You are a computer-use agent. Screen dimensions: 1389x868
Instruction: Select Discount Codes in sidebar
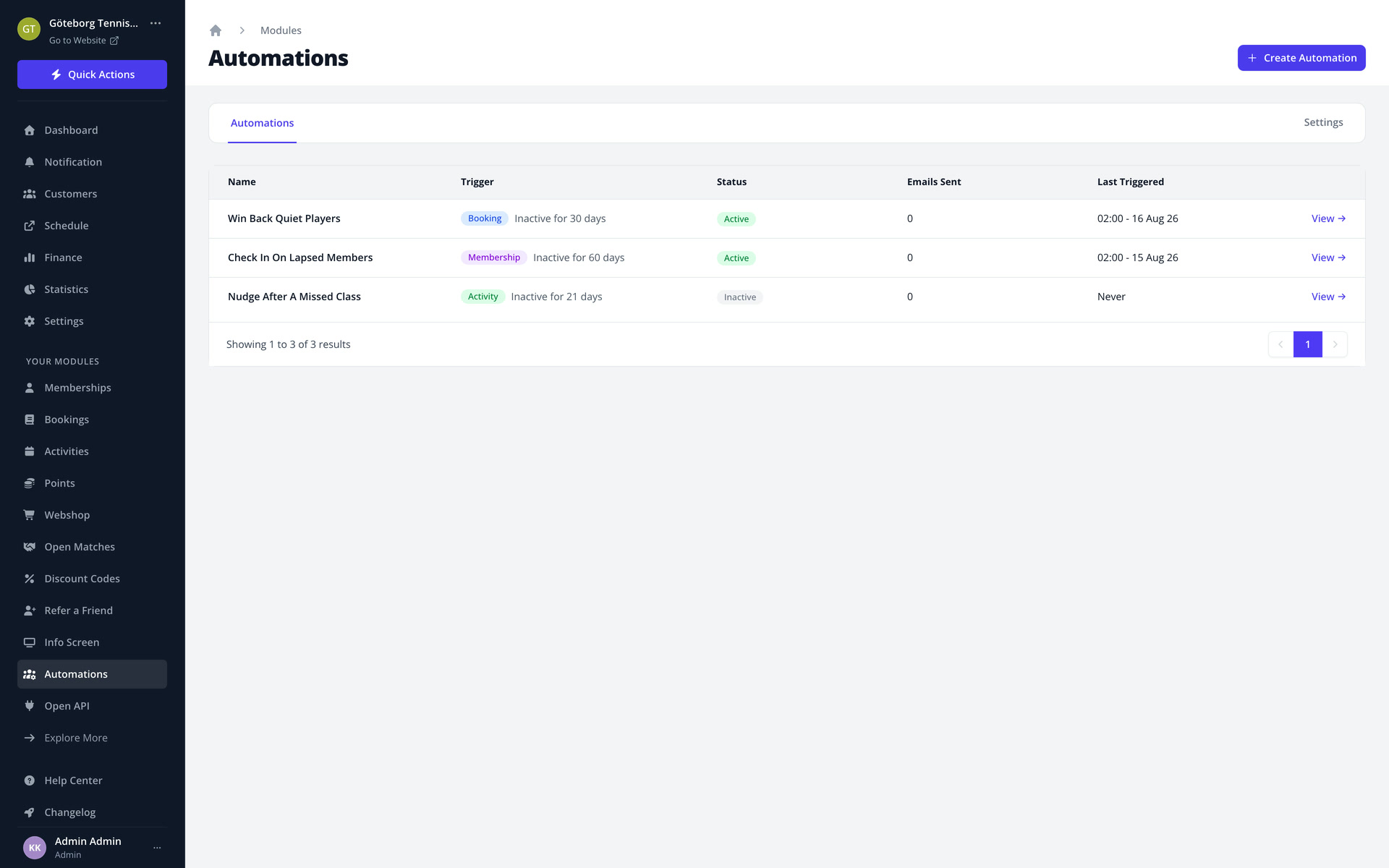92,579
